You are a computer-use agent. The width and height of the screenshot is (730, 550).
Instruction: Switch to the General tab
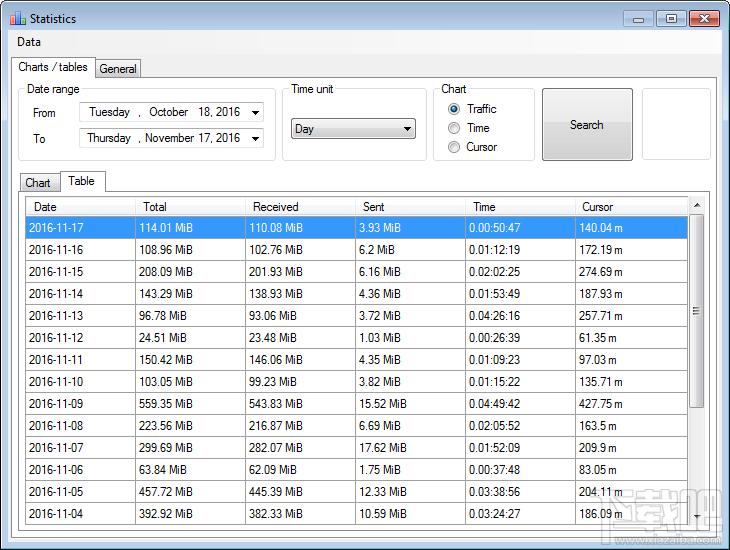(118, 69)
